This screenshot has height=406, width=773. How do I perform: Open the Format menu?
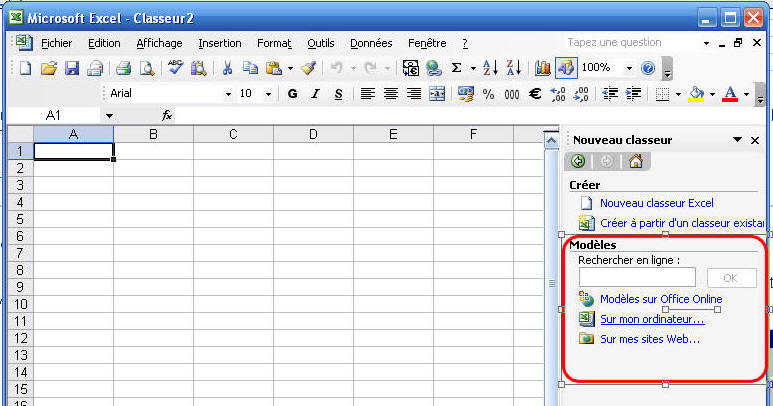coord(274,43)
